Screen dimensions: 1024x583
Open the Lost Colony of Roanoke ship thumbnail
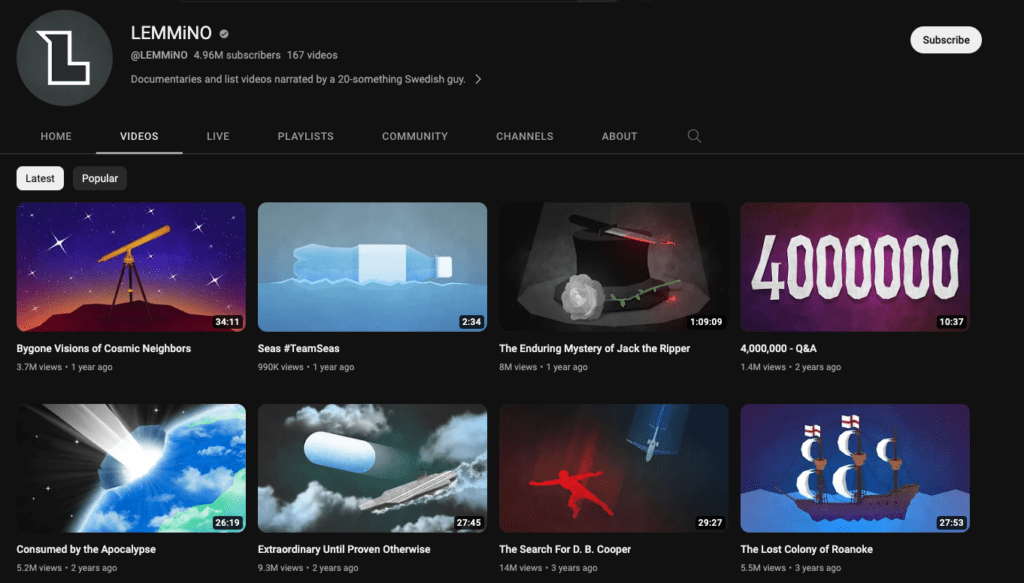coord(855,468)
